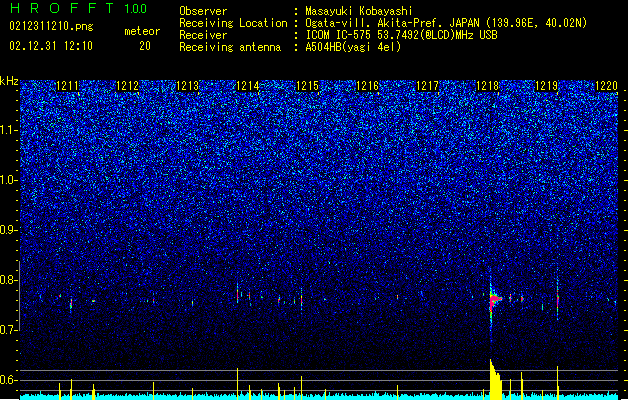Click the 'Receiver' field label
This screenshot has height=400, width=629.
click(x=203, y=35)
